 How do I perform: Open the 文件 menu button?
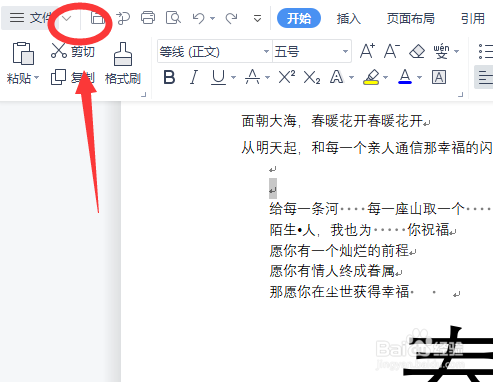[30, 18]
